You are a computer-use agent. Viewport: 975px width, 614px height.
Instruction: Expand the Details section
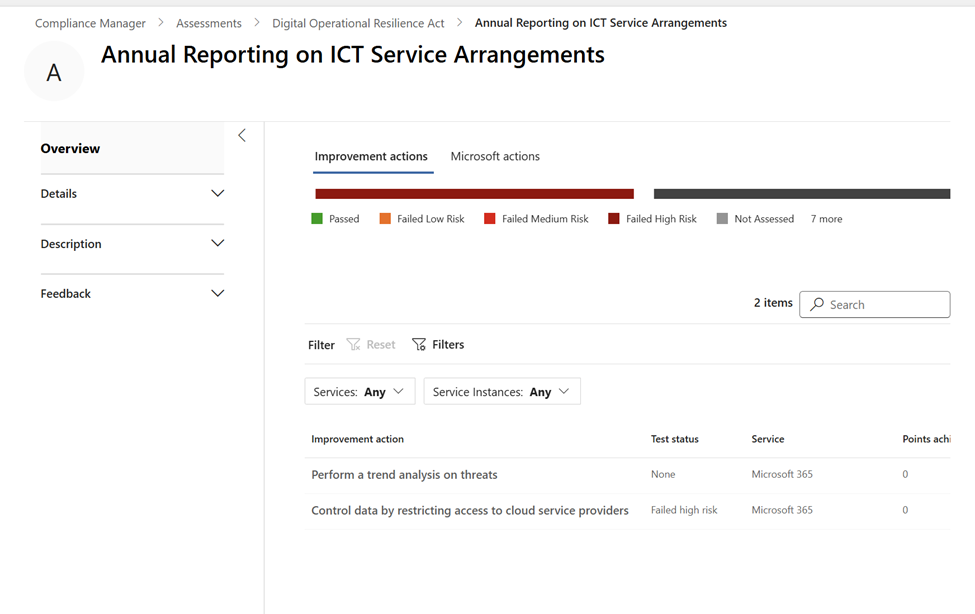[x=217, y=193]
